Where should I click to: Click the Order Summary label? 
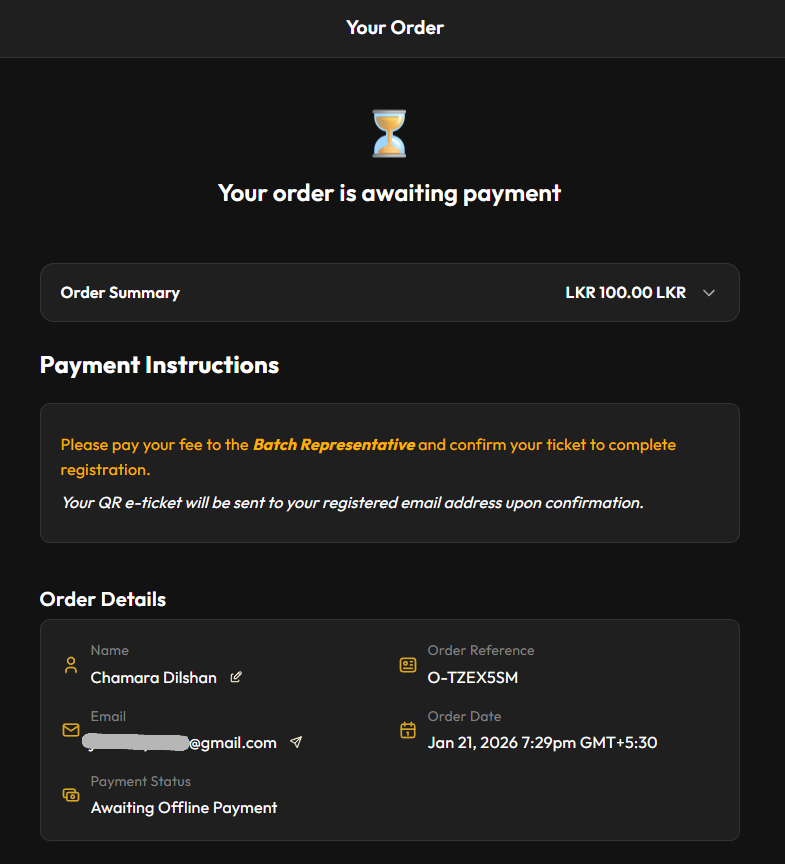click(x=120, y=293)
